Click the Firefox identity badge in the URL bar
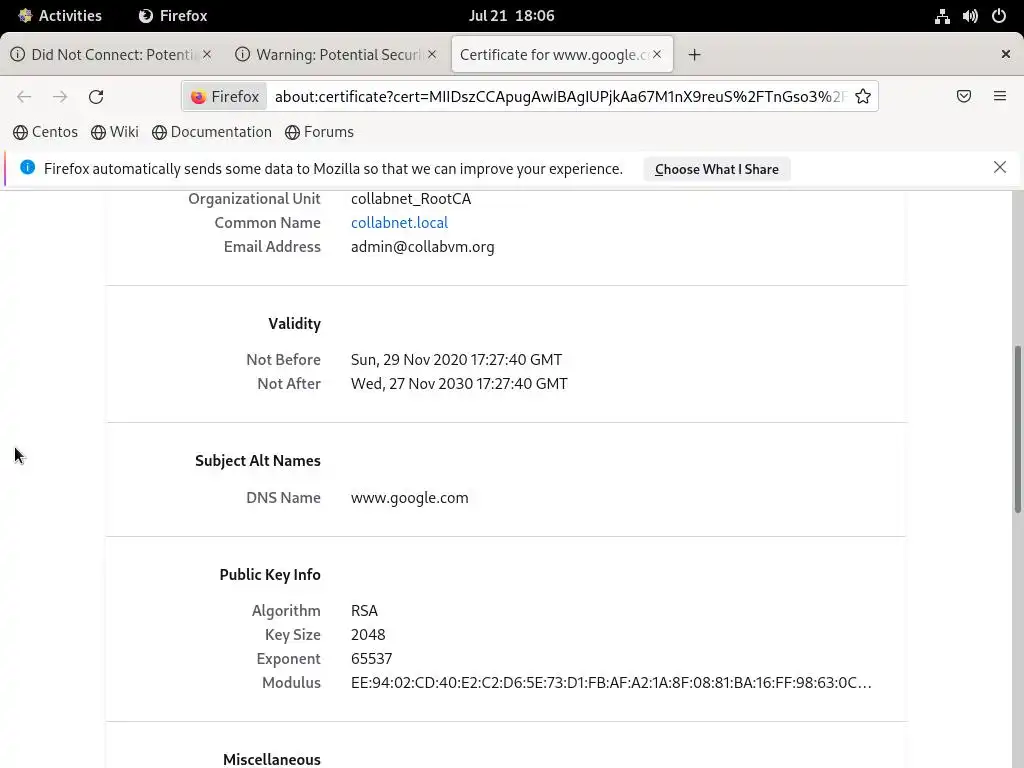Screen dimensions: 1024x768 [x=225, y=97]
